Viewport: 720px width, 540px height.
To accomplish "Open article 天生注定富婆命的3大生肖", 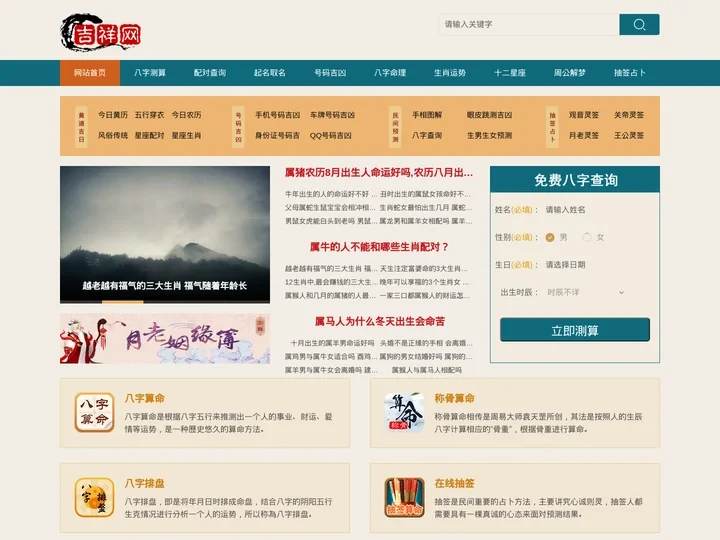I will [423, 269].
